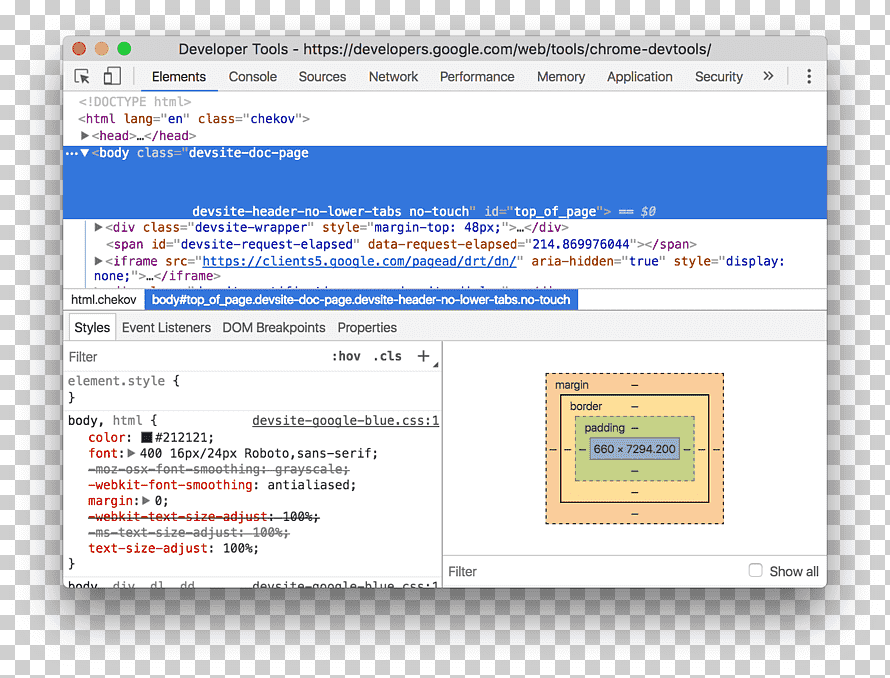
Task: Toggle the device toolbar icon
Action: 112,76
